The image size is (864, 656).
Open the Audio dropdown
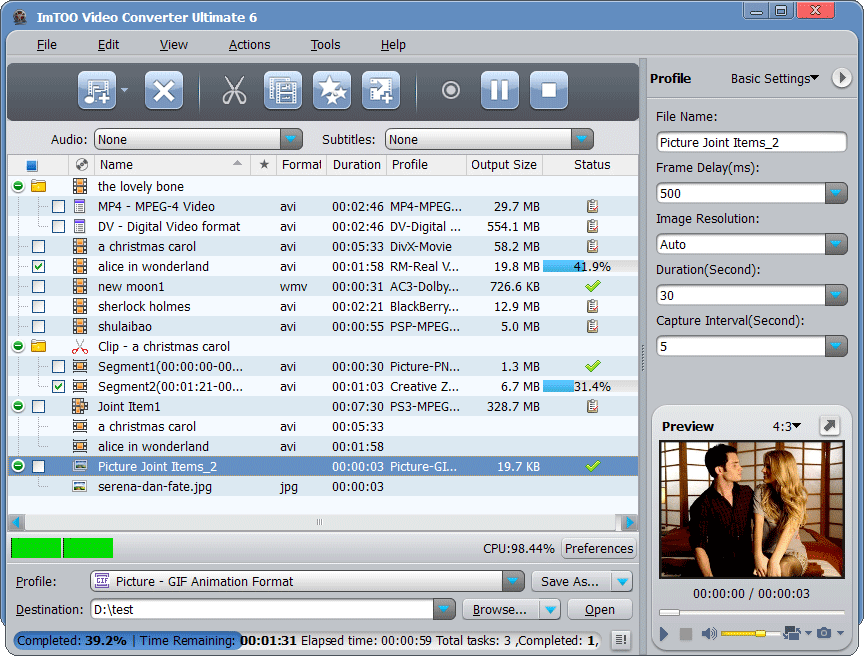(291, 139)
